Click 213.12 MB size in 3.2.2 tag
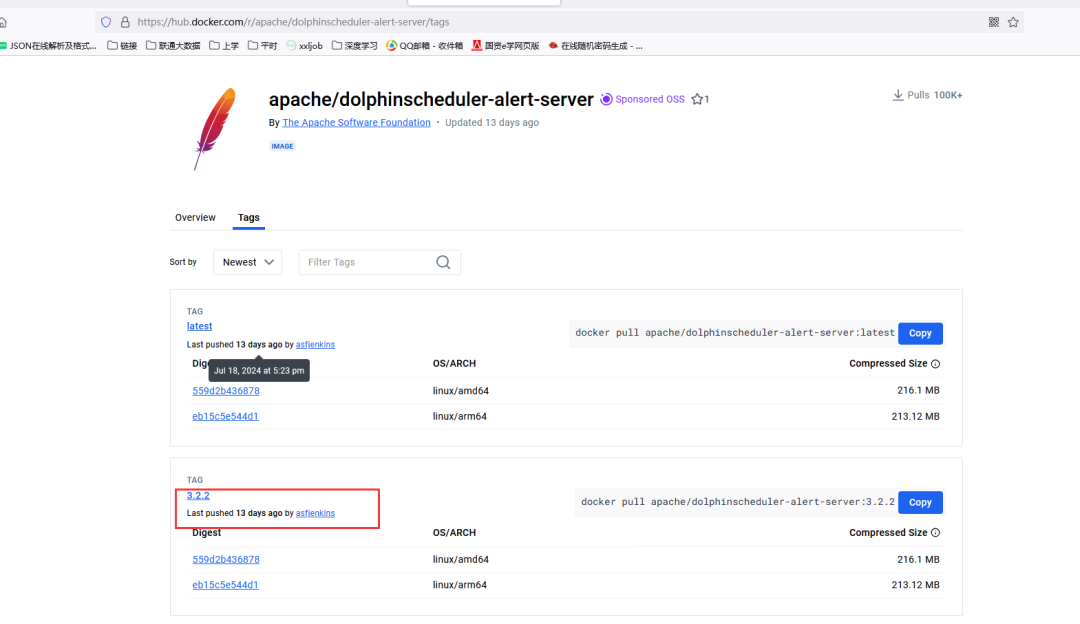The width and height of the screenshot is (1080, 624). coord(915,585)
